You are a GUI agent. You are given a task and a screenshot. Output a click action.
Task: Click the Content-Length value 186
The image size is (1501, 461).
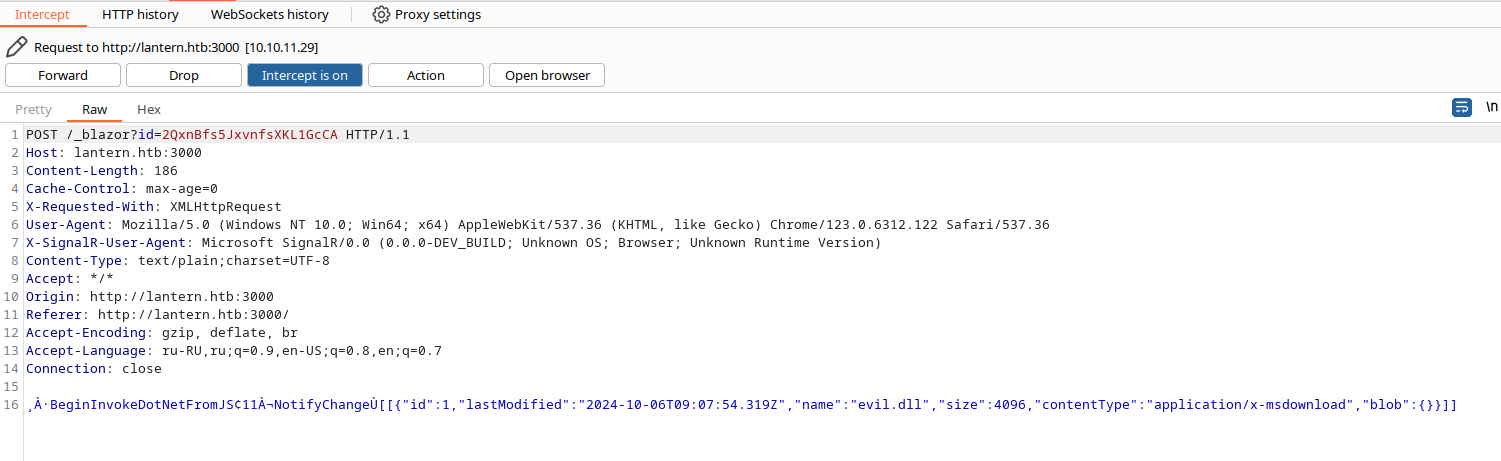(x=166, y=171)
